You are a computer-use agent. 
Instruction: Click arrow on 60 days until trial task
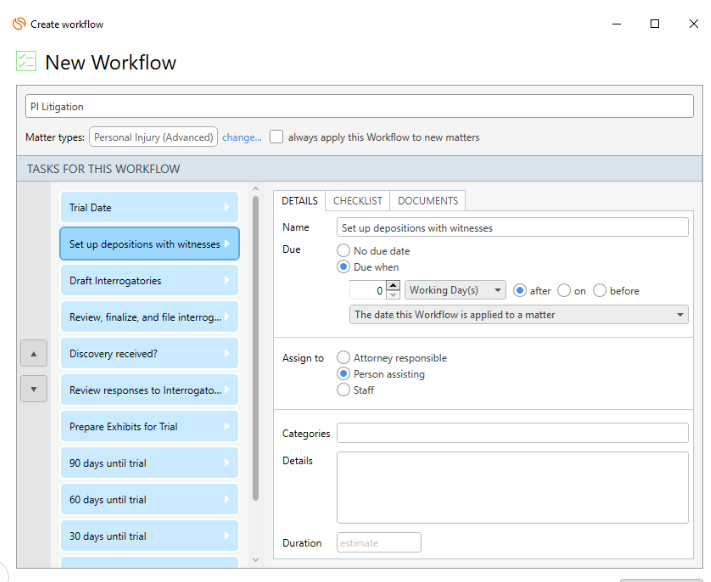[227, 499]
